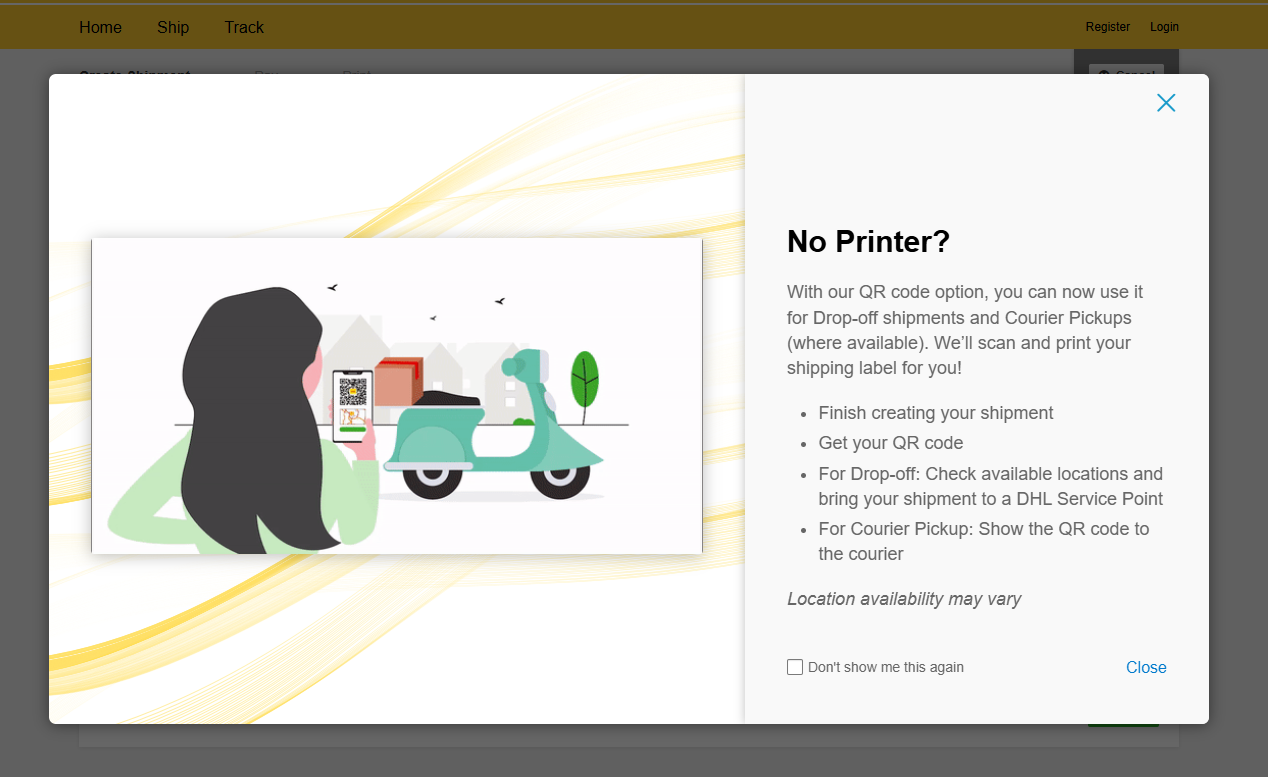This screenshot has width=1268, height=777.
Task: Click the Close link in the dialog
Action: [x=1146, y=668]
